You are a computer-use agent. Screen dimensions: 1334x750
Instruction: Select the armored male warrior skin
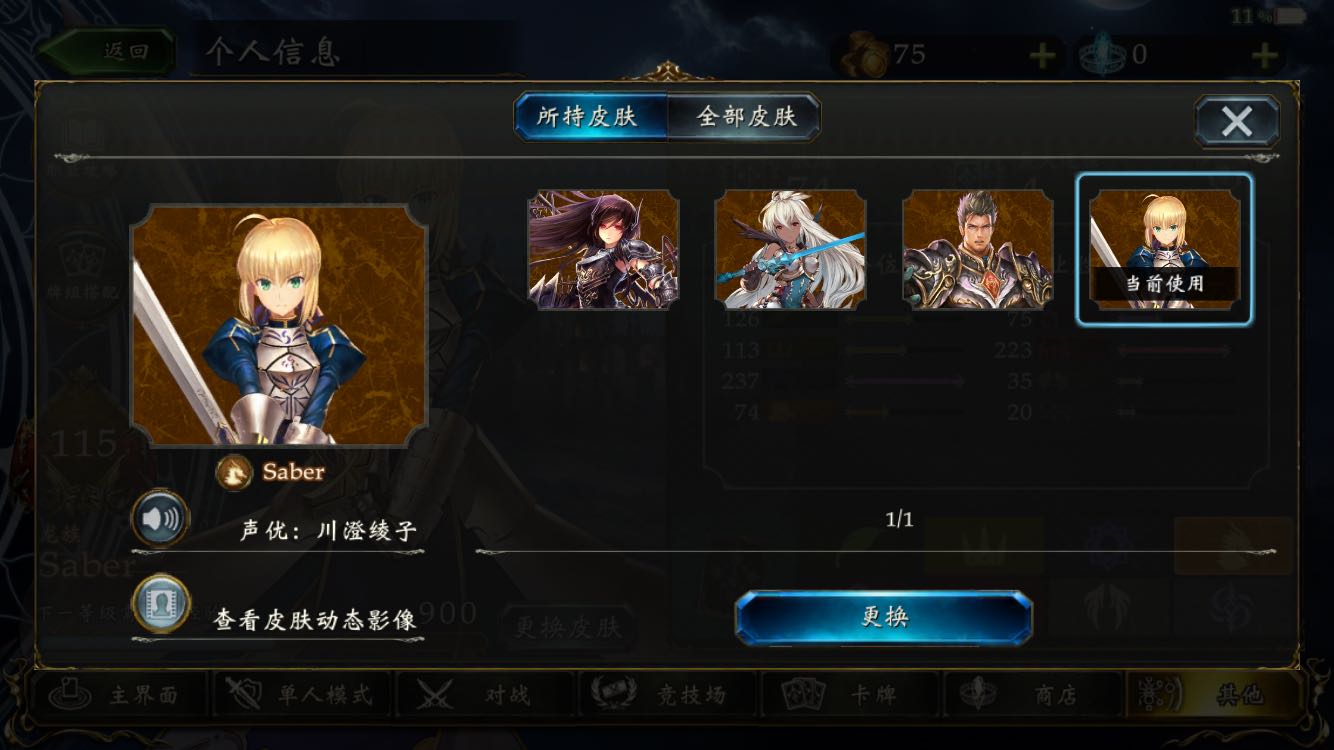(x=977, y=249)
